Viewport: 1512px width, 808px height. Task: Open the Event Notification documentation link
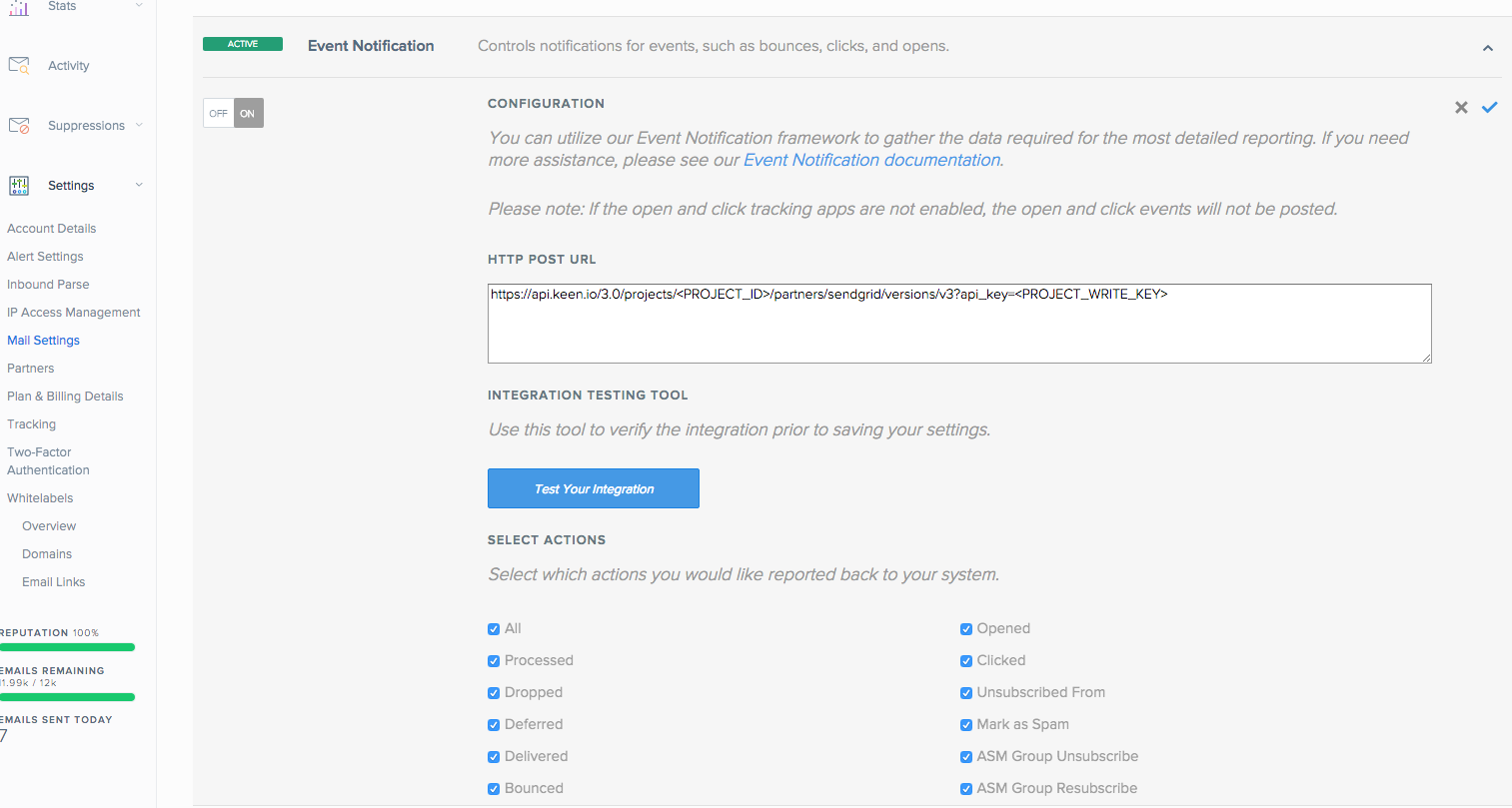pyautogui.click(x=872, y=160)
